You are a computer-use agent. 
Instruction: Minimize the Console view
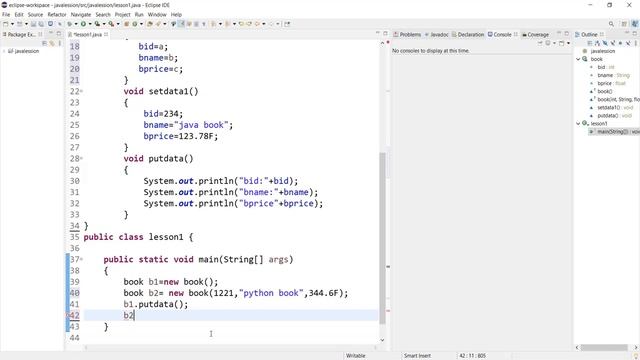559,34
